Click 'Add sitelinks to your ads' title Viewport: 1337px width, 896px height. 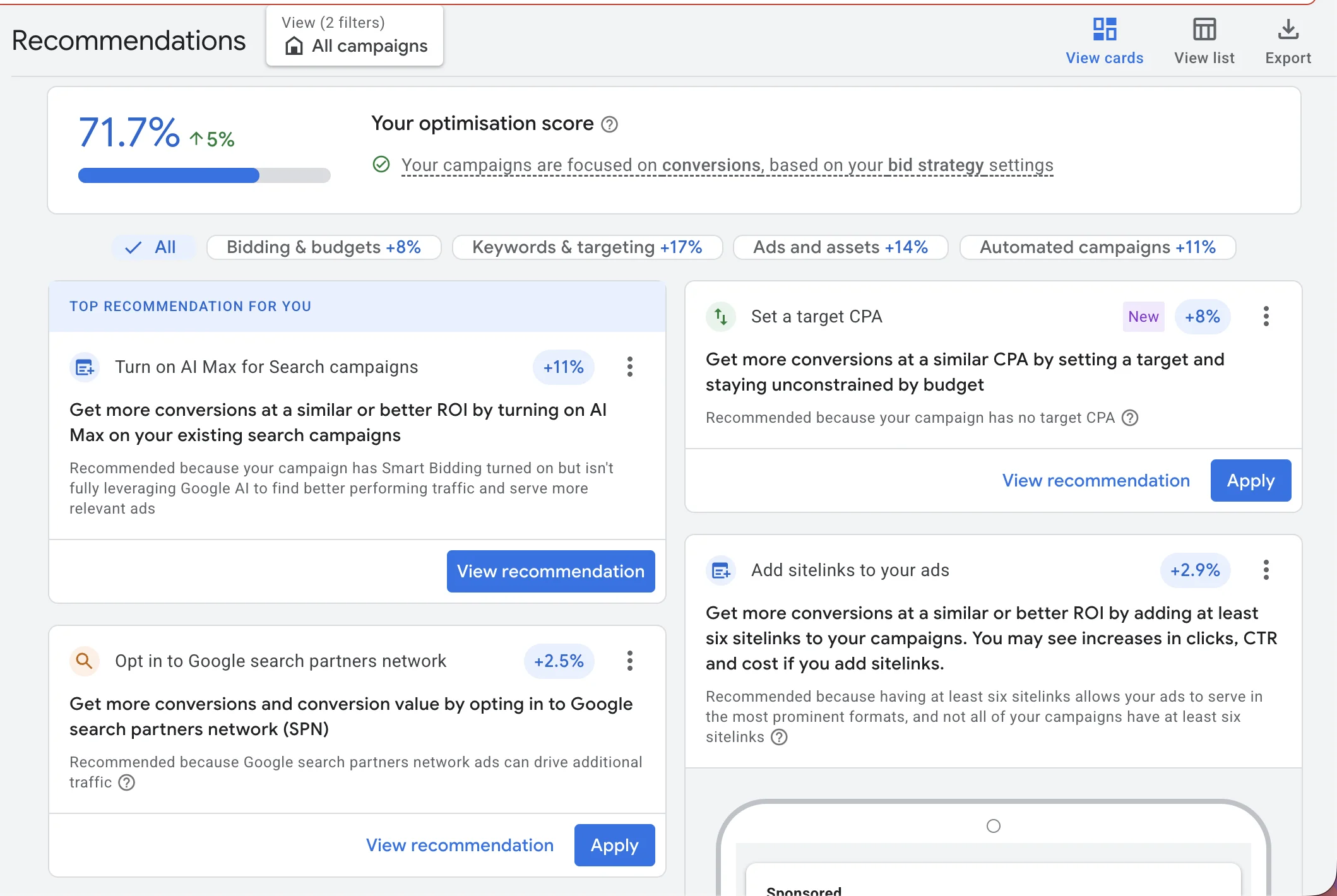click(850, 570)
